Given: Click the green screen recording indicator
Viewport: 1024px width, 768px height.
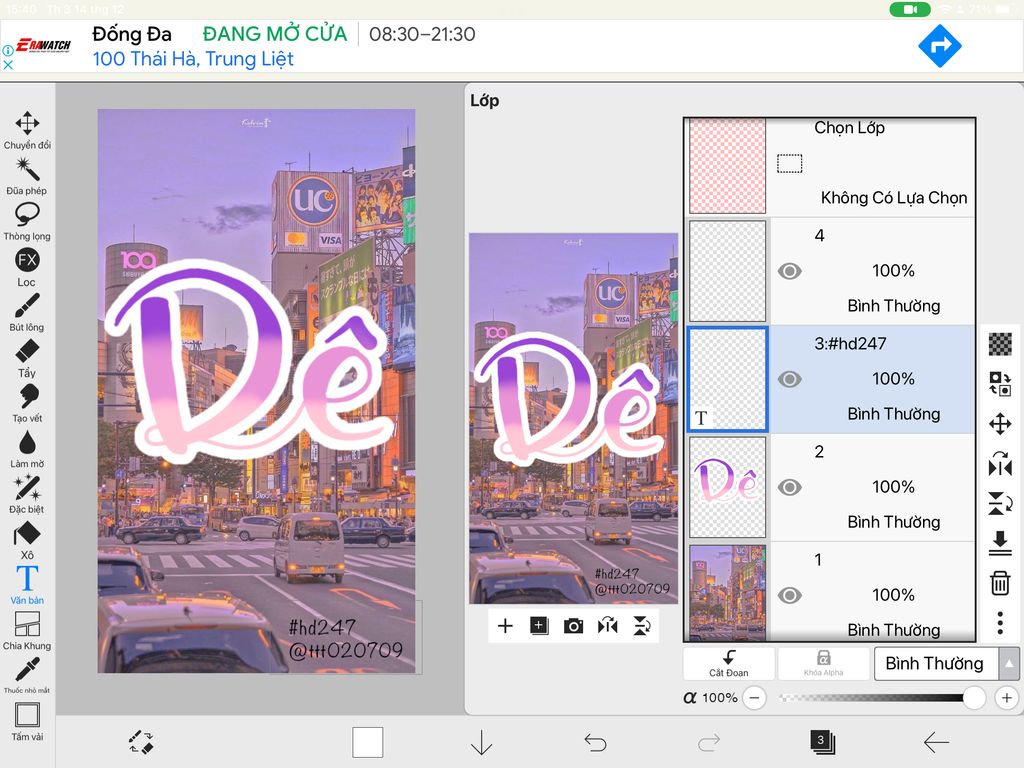Looking at the screenshot, I should pos(910,9).
